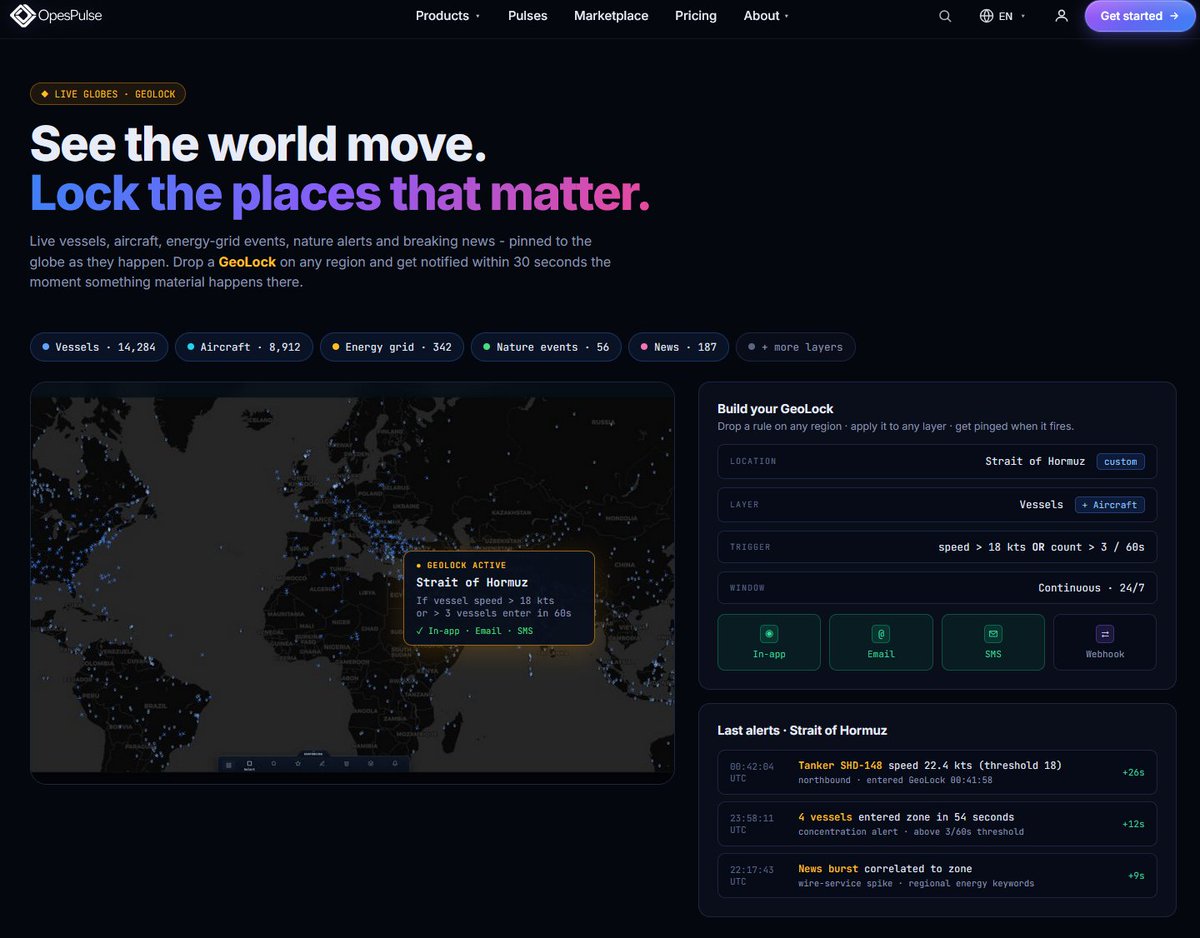This screenshot has width=1200, height=938.
Task: Open the LOCATION field row
Action: tap(937, 462)
